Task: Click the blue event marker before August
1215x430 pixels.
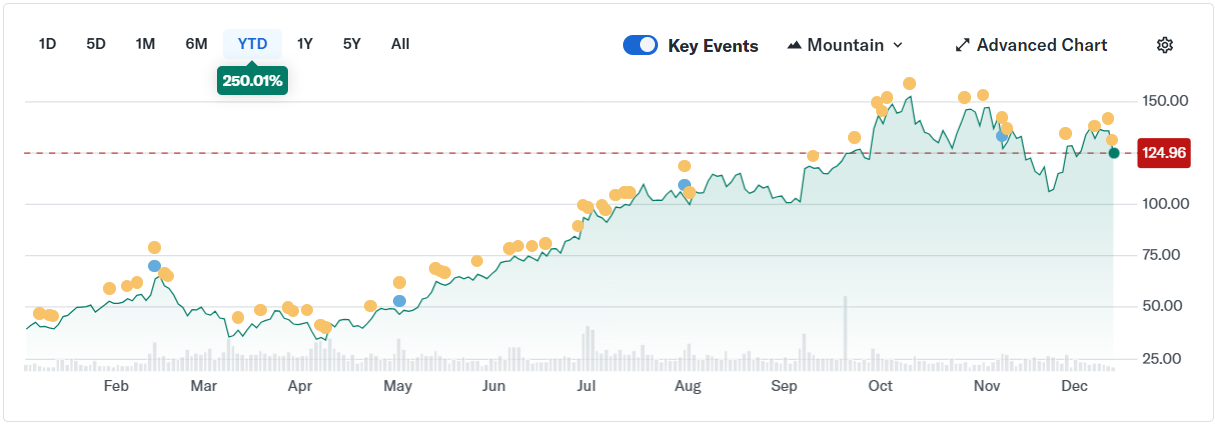Action: 684,185
